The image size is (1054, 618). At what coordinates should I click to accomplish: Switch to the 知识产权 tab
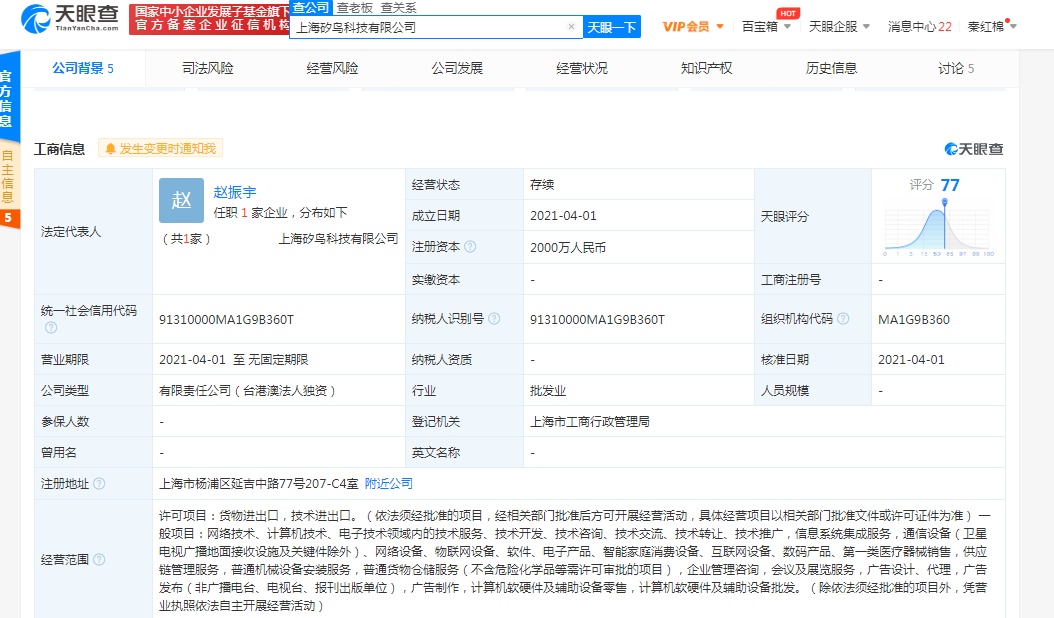point(706,68)
